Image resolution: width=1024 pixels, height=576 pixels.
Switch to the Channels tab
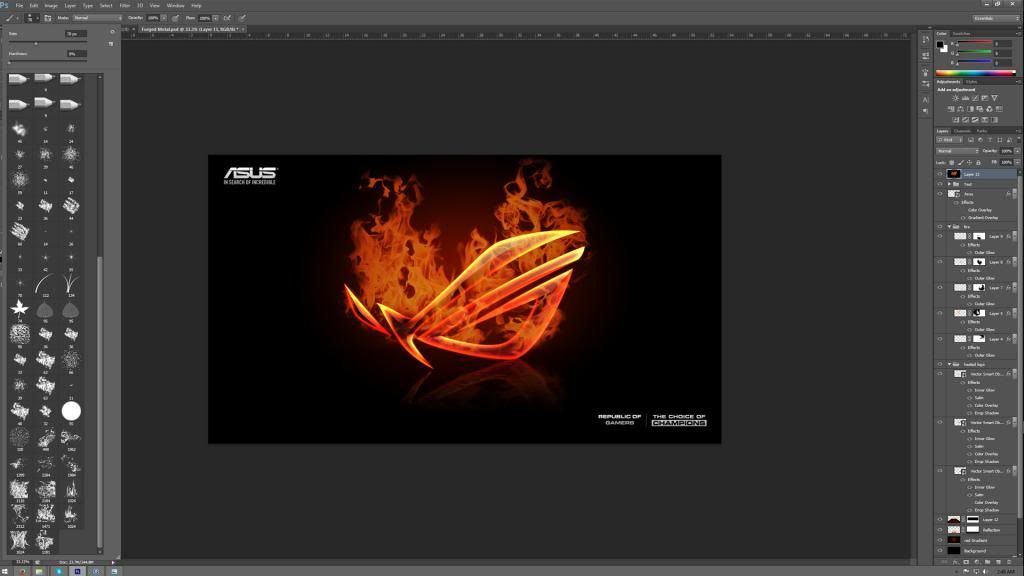click(x=962, y=131)
